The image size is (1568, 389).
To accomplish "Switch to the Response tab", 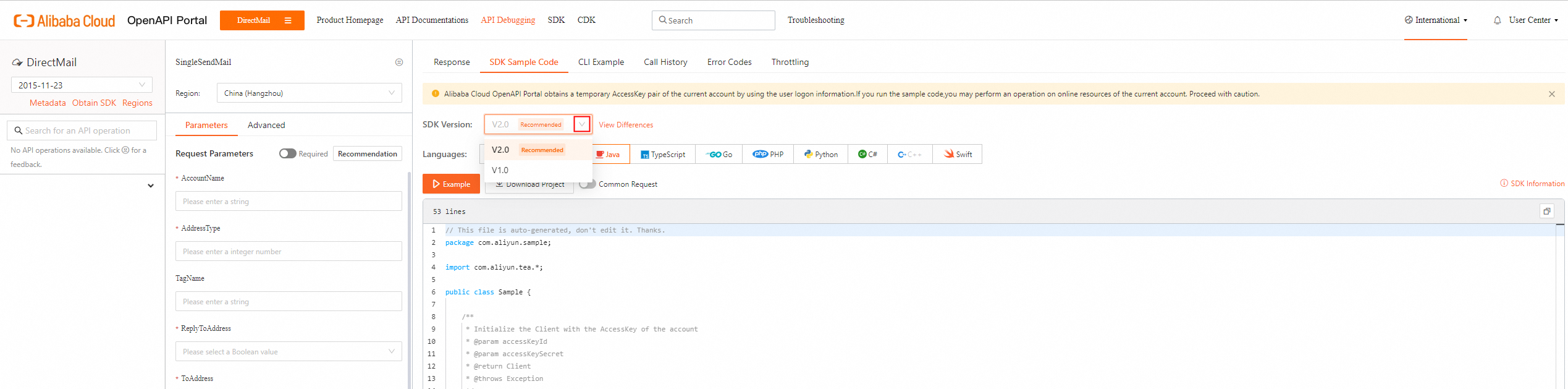I will click(x=452, y=62).
